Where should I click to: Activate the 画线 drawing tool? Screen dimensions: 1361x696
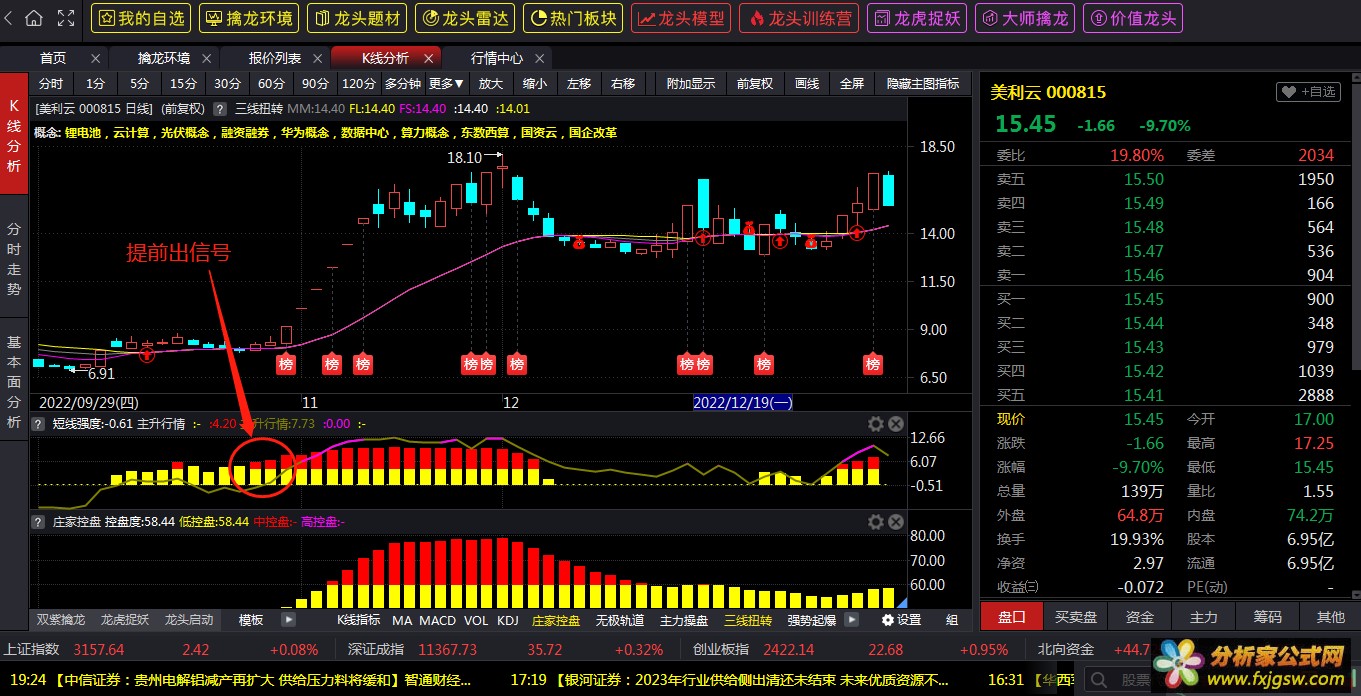[807, 84]
